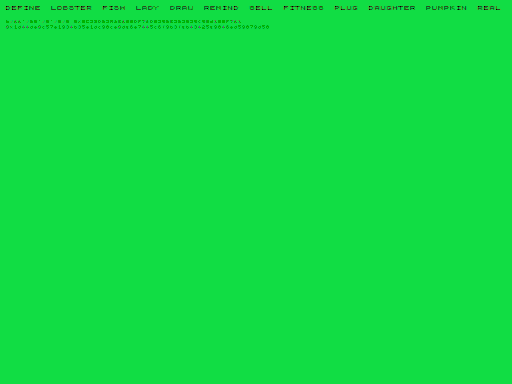Select the word DAUGHTER
The image size is (512, 384).
point(392,8)
